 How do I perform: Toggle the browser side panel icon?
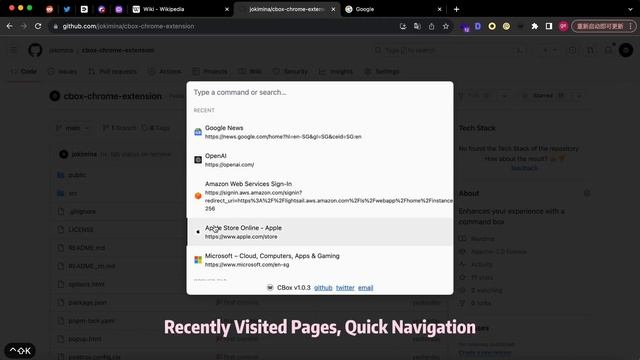(x=549, y=26)
